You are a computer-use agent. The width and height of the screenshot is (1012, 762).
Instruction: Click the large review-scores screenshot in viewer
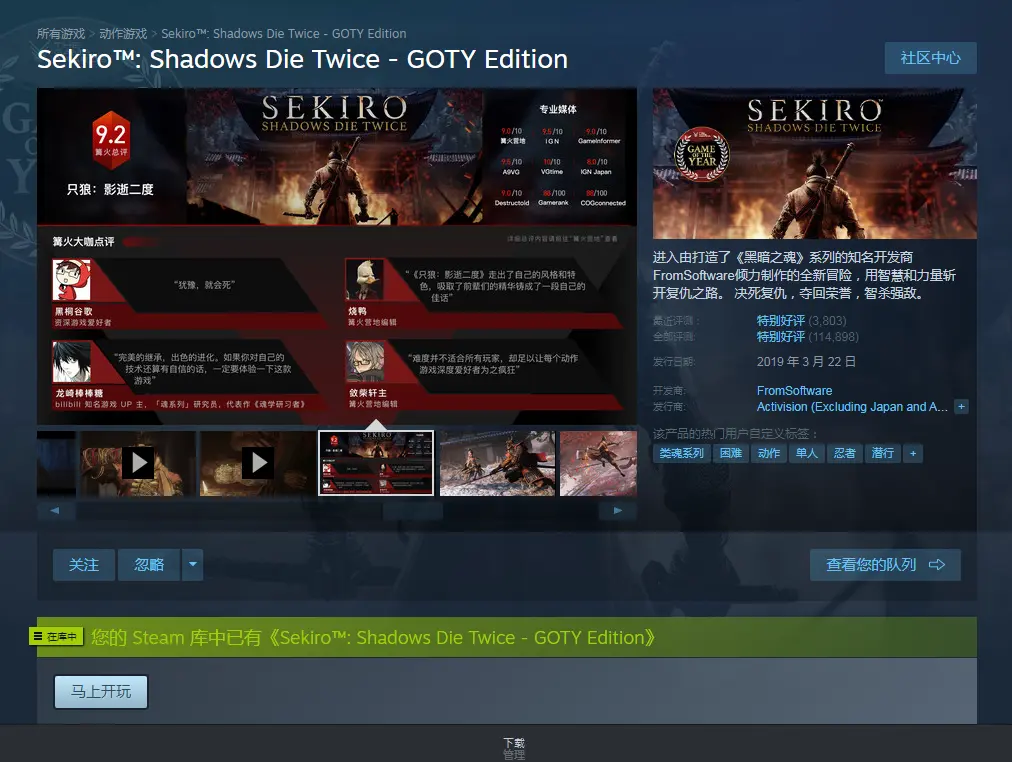coord(337,256)
